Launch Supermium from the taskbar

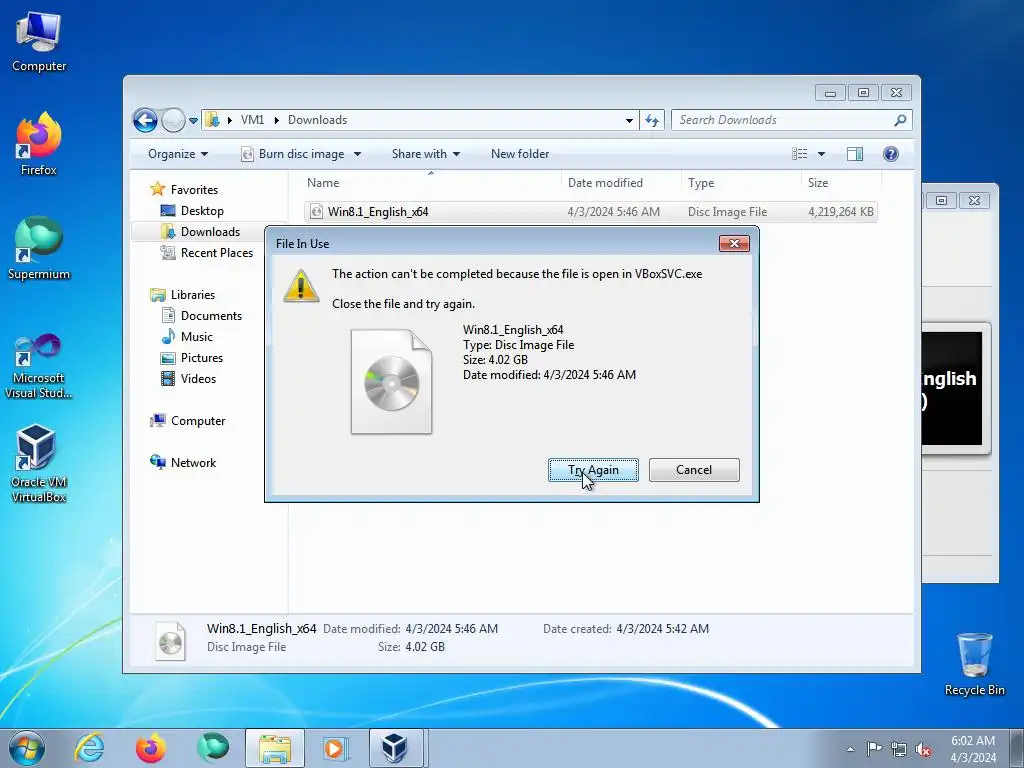pos(213,748)
